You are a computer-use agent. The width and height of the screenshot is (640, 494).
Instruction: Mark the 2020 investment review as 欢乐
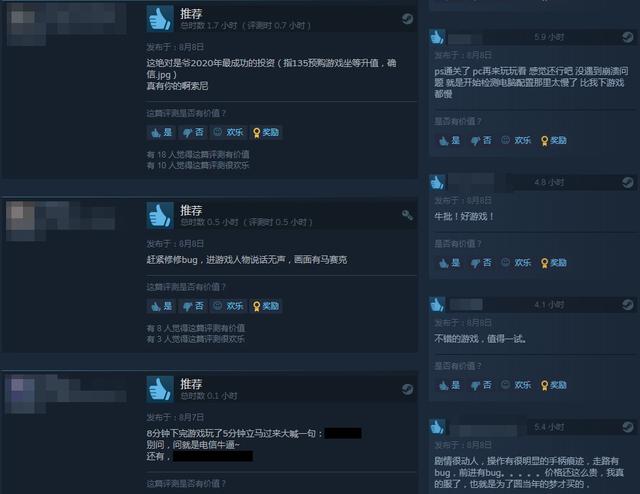point(229,132)
